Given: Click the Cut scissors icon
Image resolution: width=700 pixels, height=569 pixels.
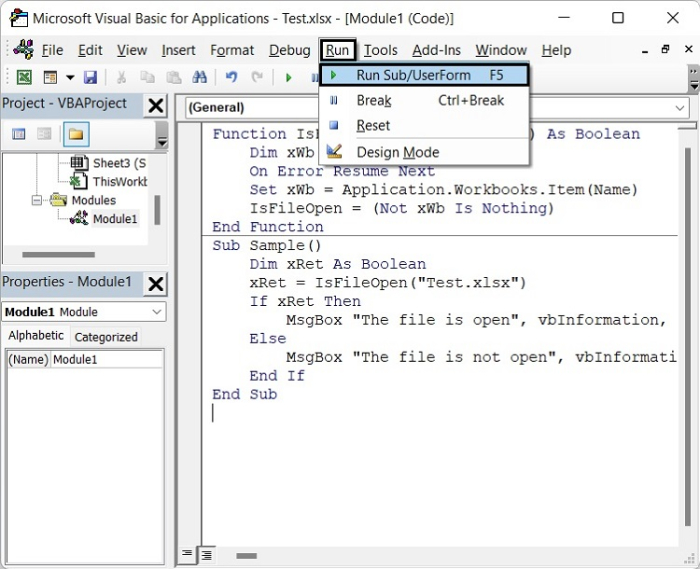Looking at the screenshot, I should pyautogui.click(x=121, y=77).
